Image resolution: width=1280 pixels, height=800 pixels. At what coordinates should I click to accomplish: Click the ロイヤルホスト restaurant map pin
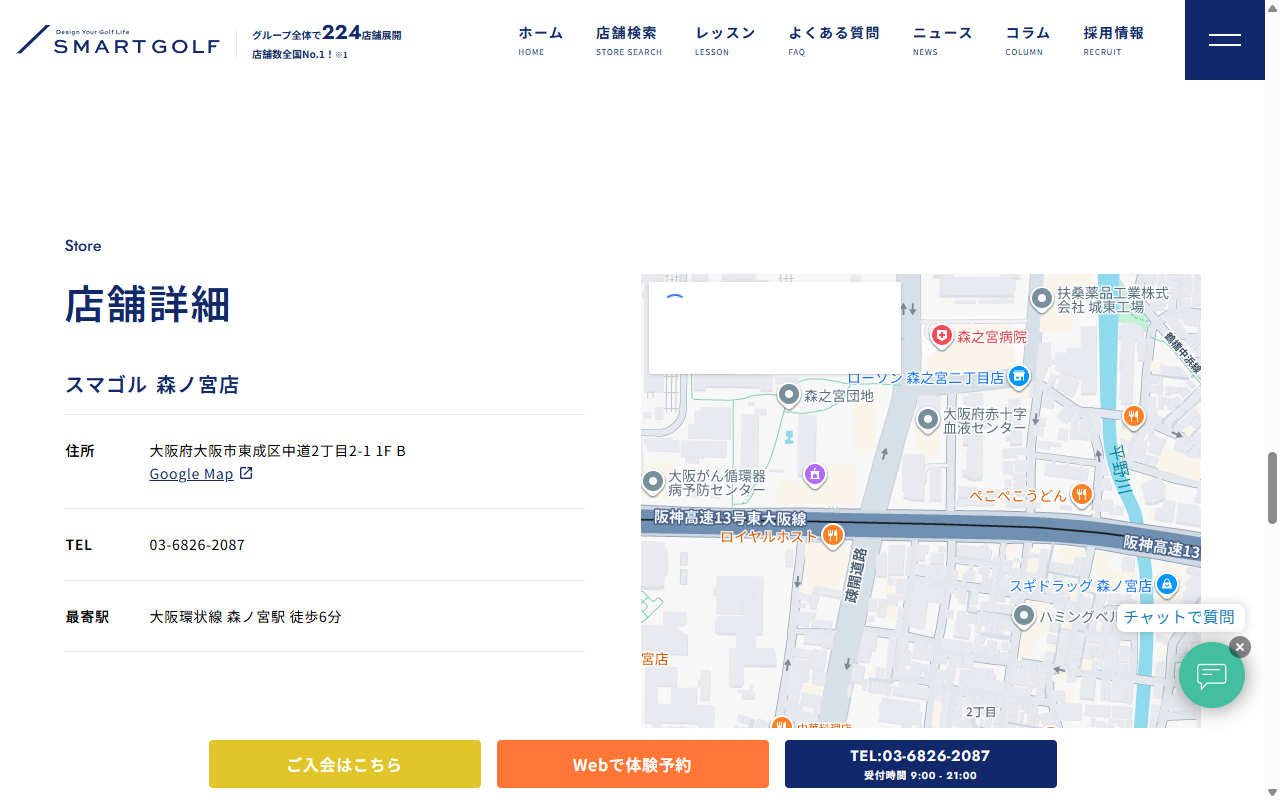coord(832,536)
